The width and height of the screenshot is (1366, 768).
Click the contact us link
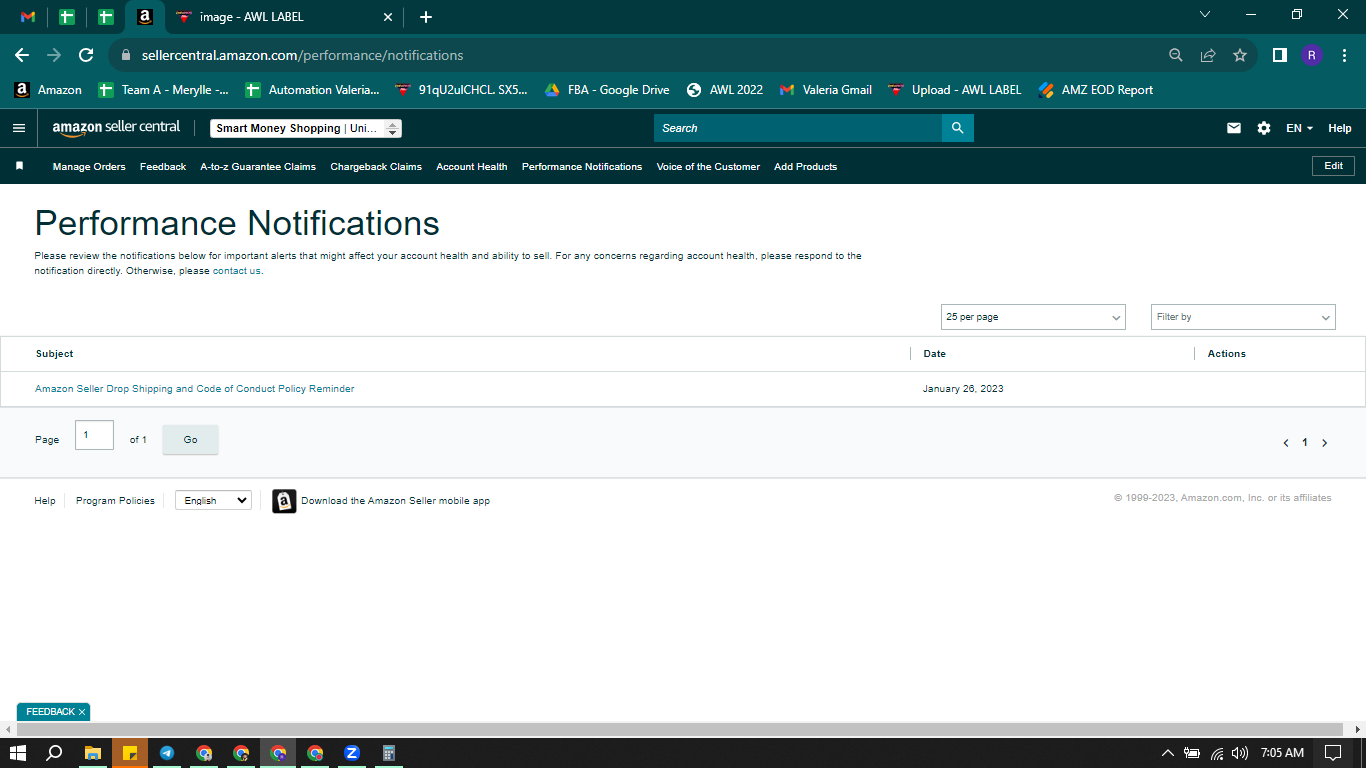pos(237,271)
